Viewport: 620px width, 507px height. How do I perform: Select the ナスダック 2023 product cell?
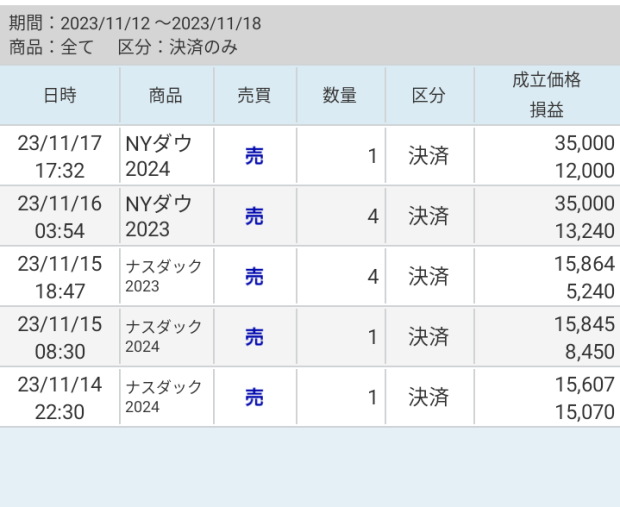(x=165, y=277)
